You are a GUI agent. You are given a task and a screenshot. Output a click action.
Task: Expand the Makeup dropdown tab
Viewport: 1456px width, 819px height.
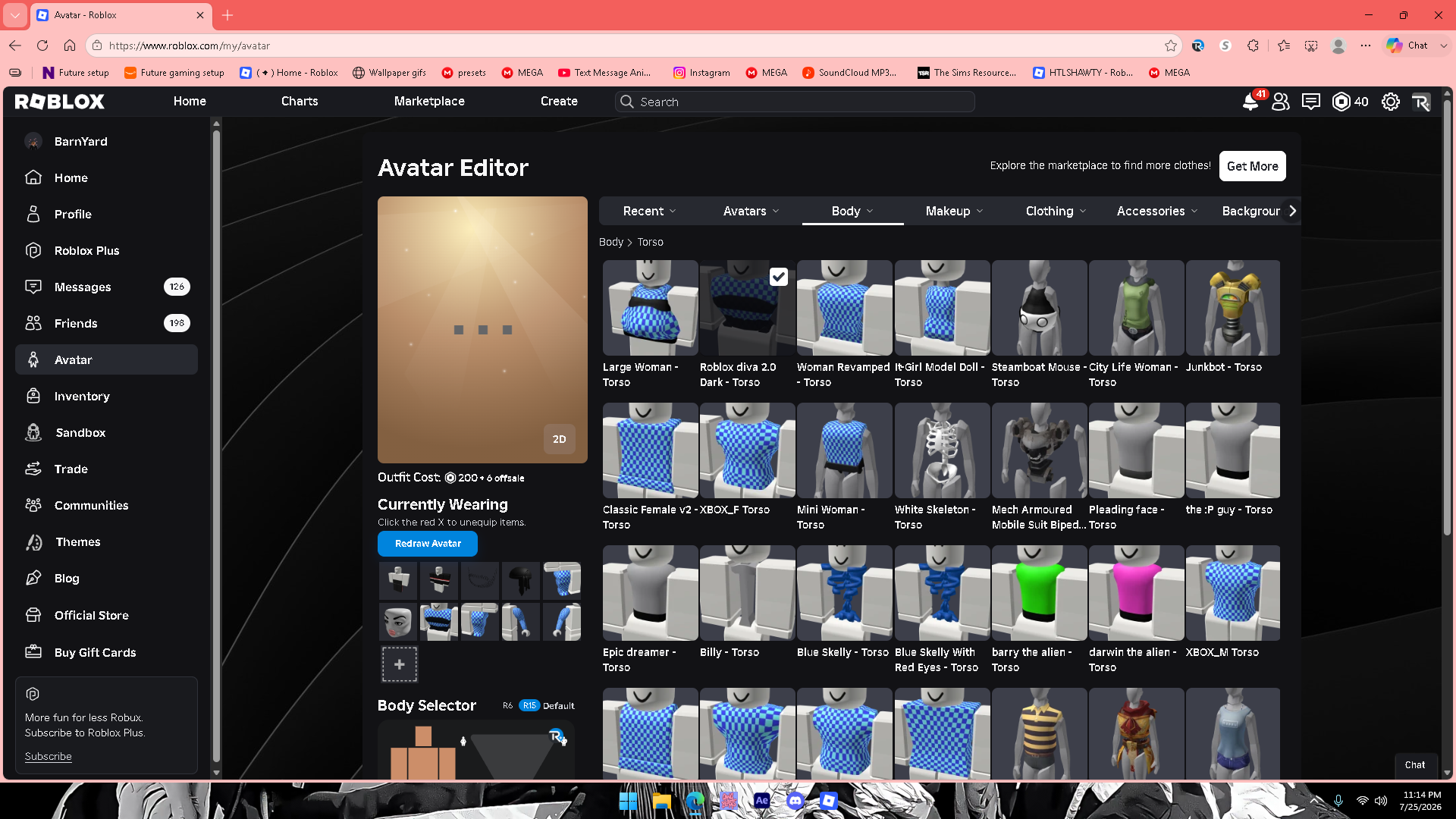954,211
